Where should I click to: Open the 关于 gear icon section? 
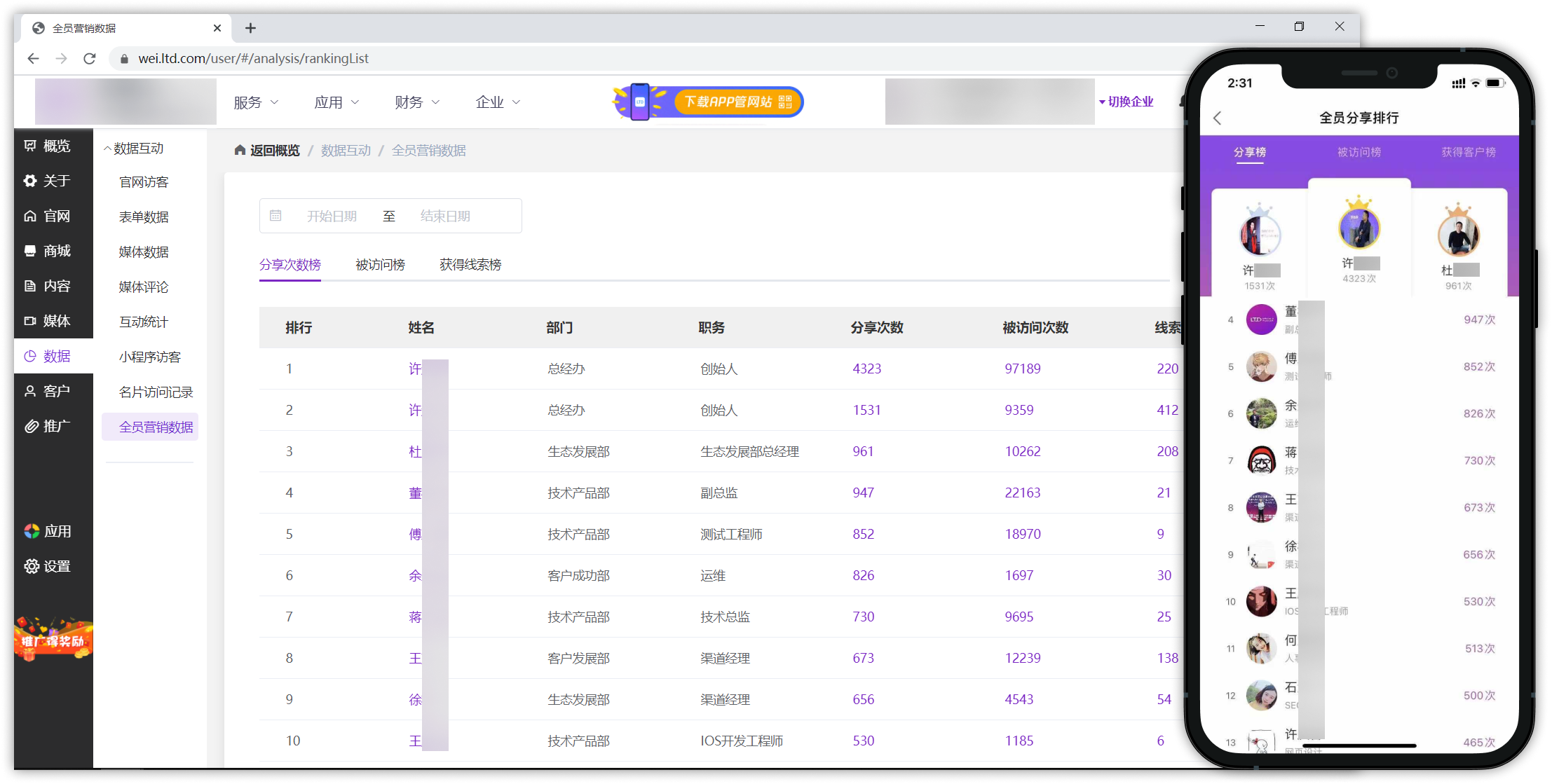(x=30, y=181)
